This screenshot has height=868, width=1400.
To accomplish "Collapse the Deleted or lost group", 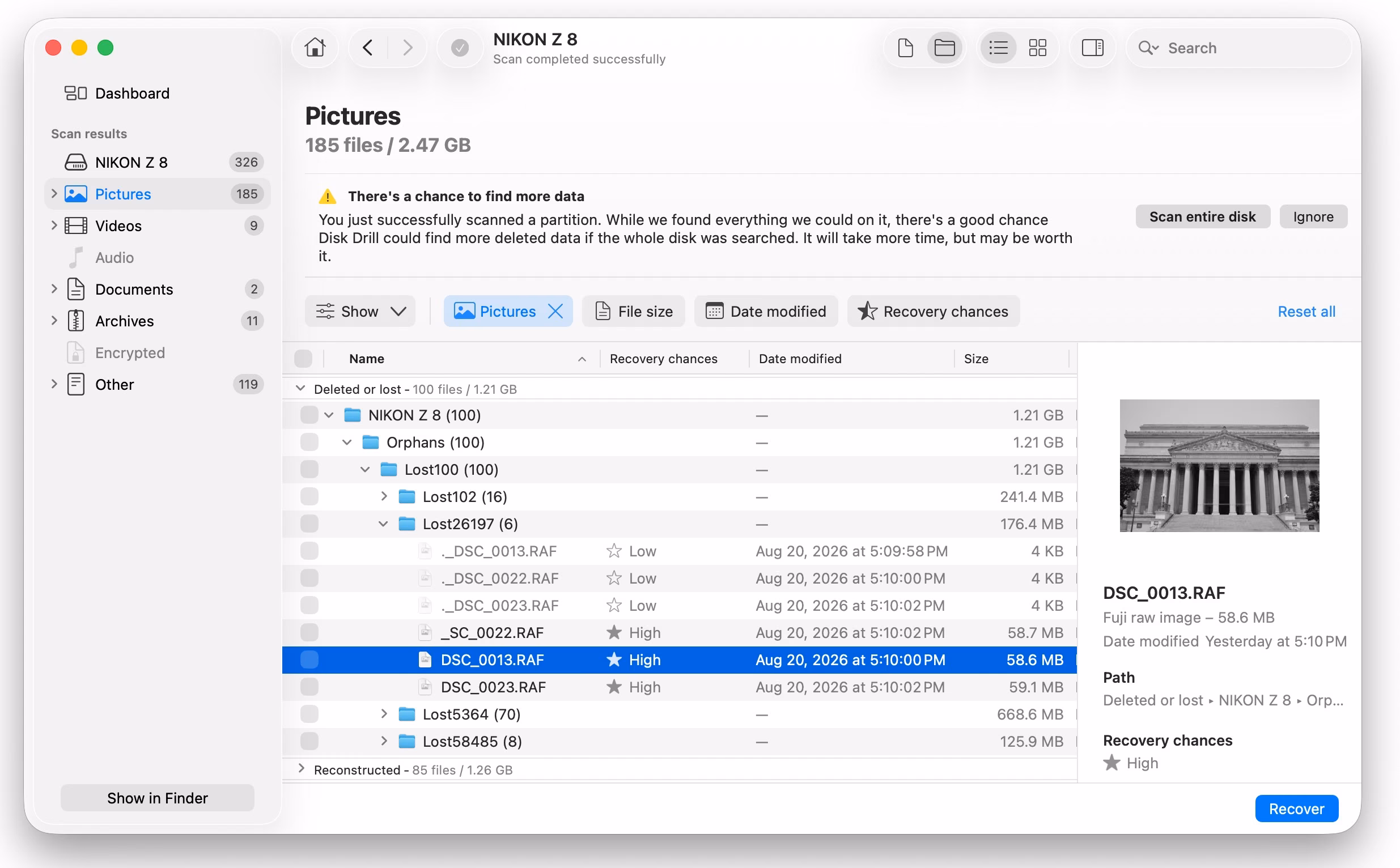I will [300, 389].
